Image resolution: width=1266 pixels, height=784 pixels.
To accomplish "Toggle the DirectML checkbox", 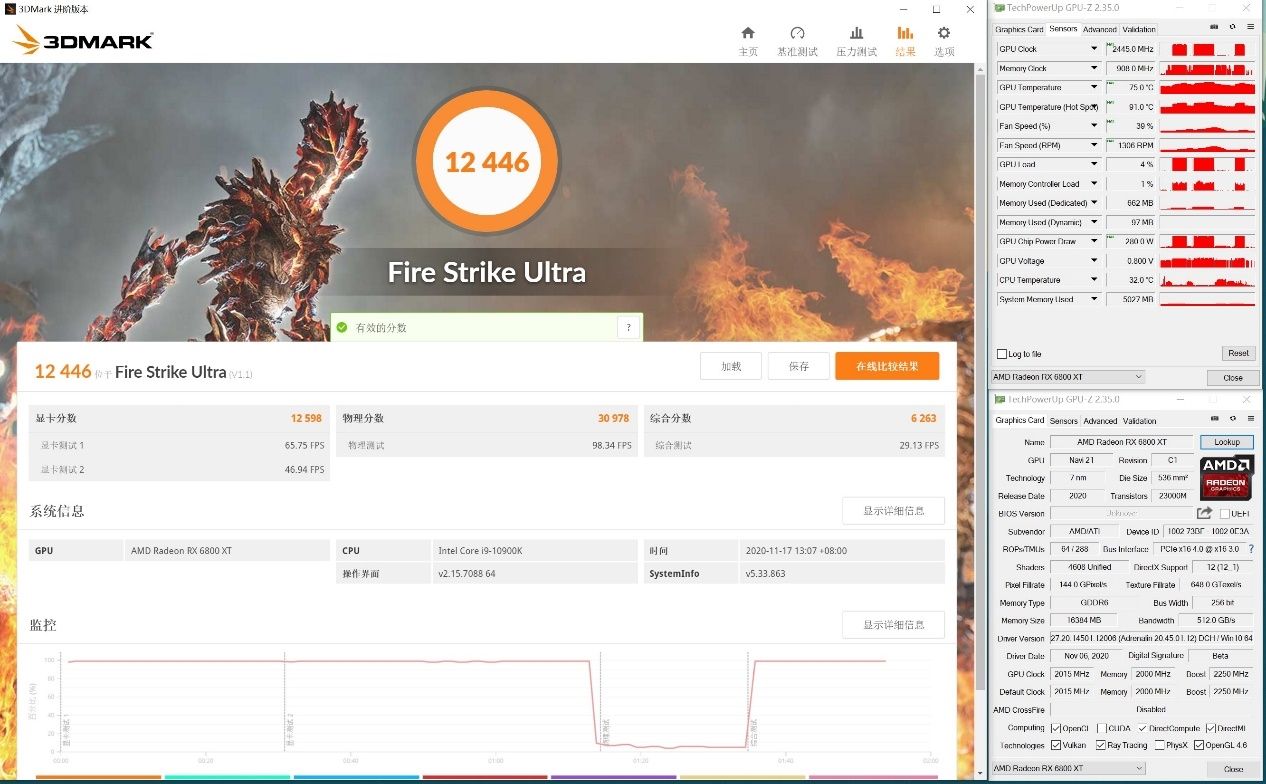I will (x=1211, y=728).
